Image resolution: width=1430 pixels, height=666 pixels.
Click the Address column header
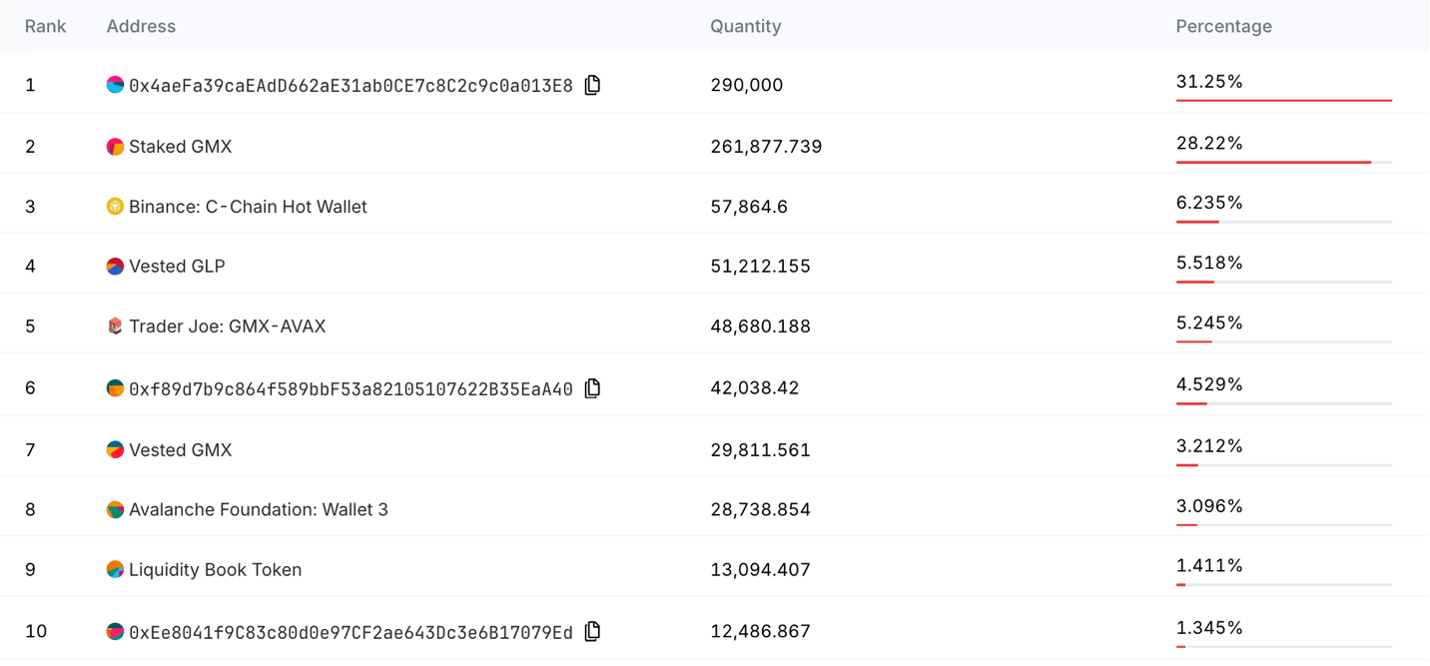pos(141,26)
